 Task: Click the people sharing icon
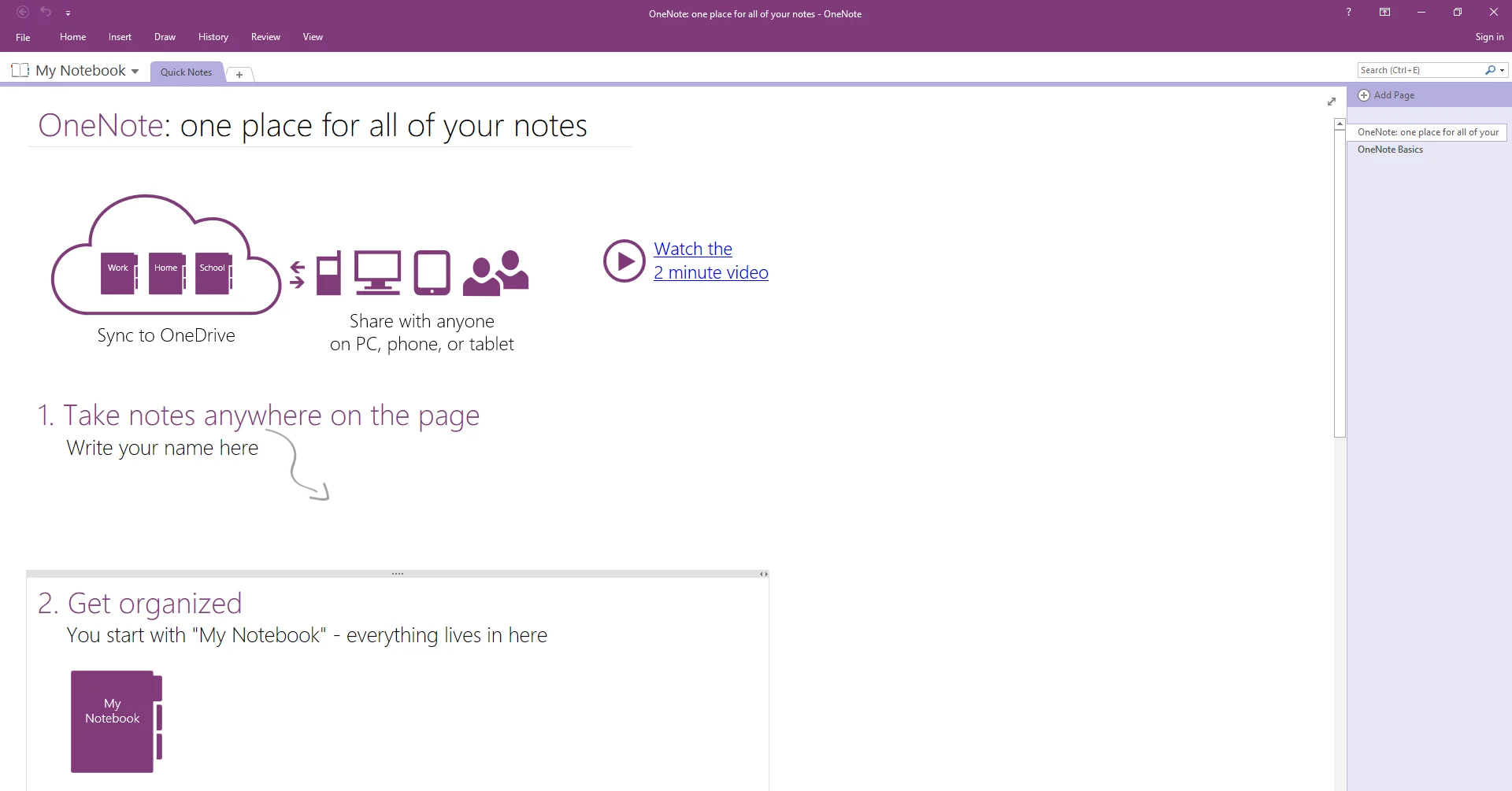pyautogui.click(x=495, y=273)
